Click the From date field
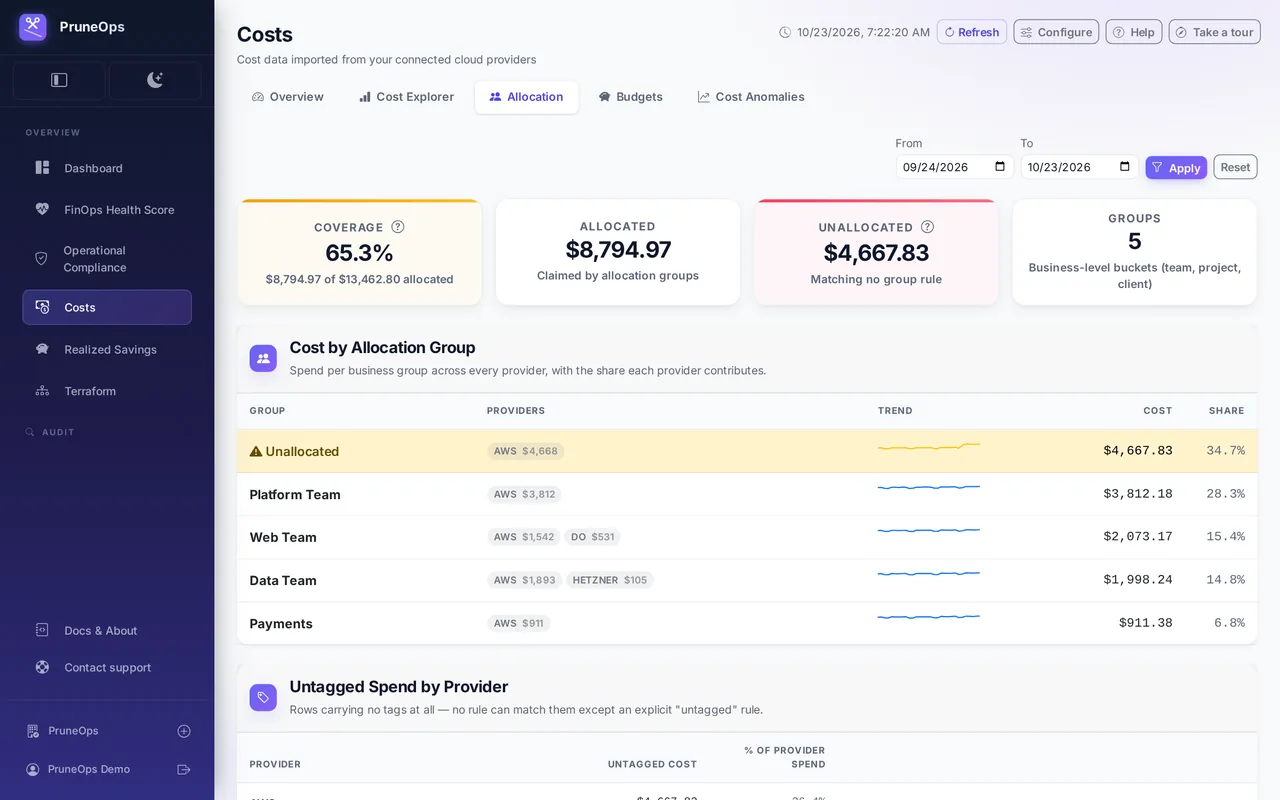Viewport: 1280px width, 800px height. [x=954, y=167]
